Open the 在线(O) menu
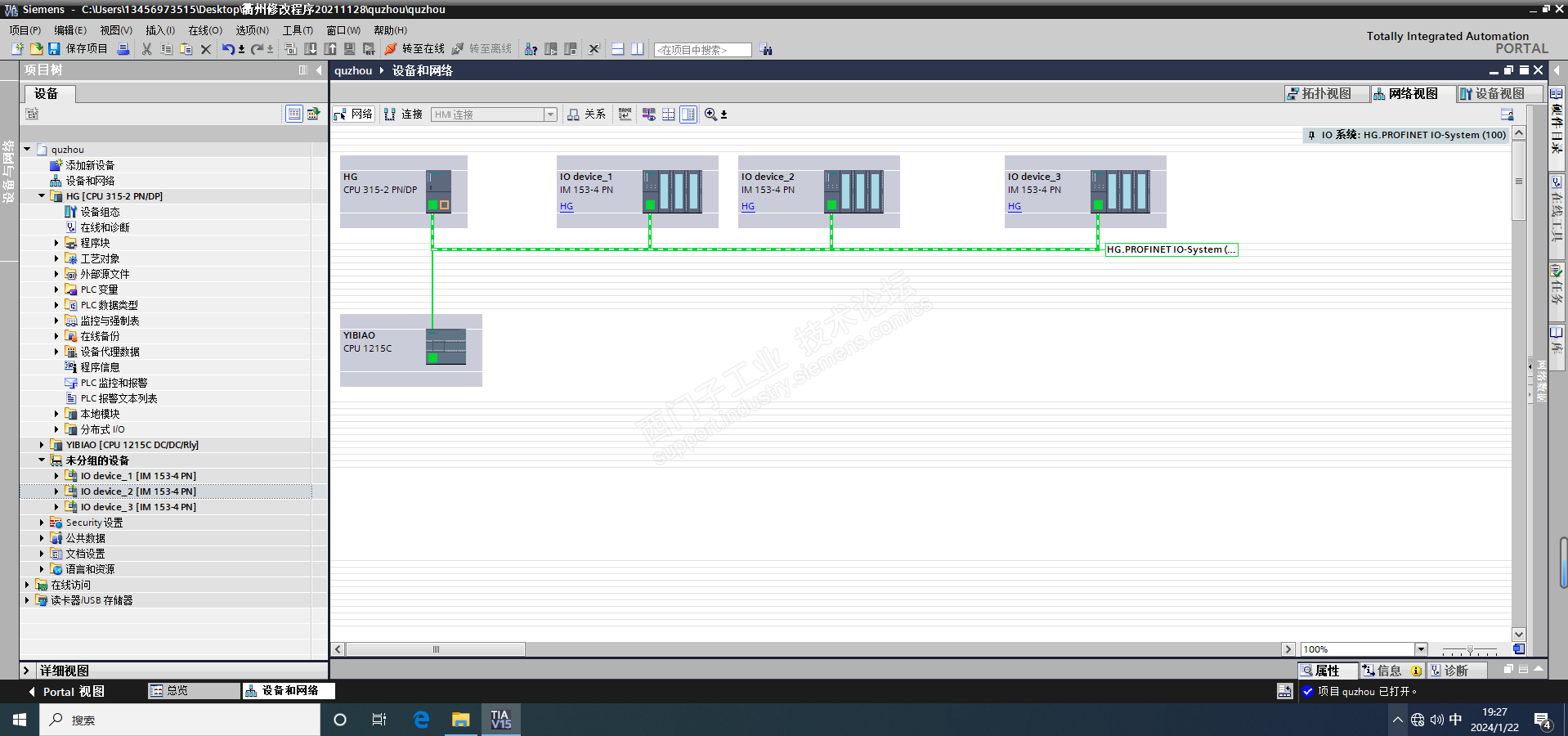Viewport: 1568px width, 736px height. tap(205, 30)
